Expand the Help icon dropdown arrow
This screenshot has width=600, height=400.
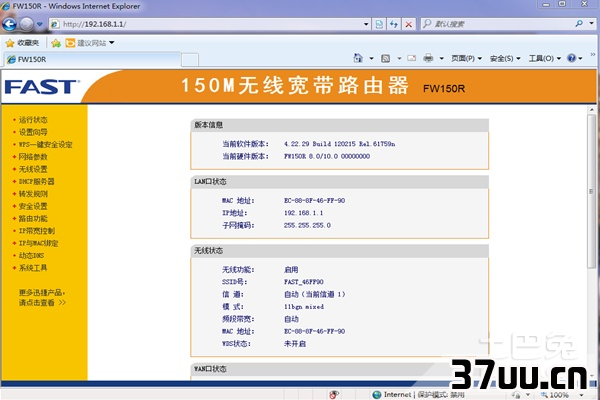coord(580,59)
